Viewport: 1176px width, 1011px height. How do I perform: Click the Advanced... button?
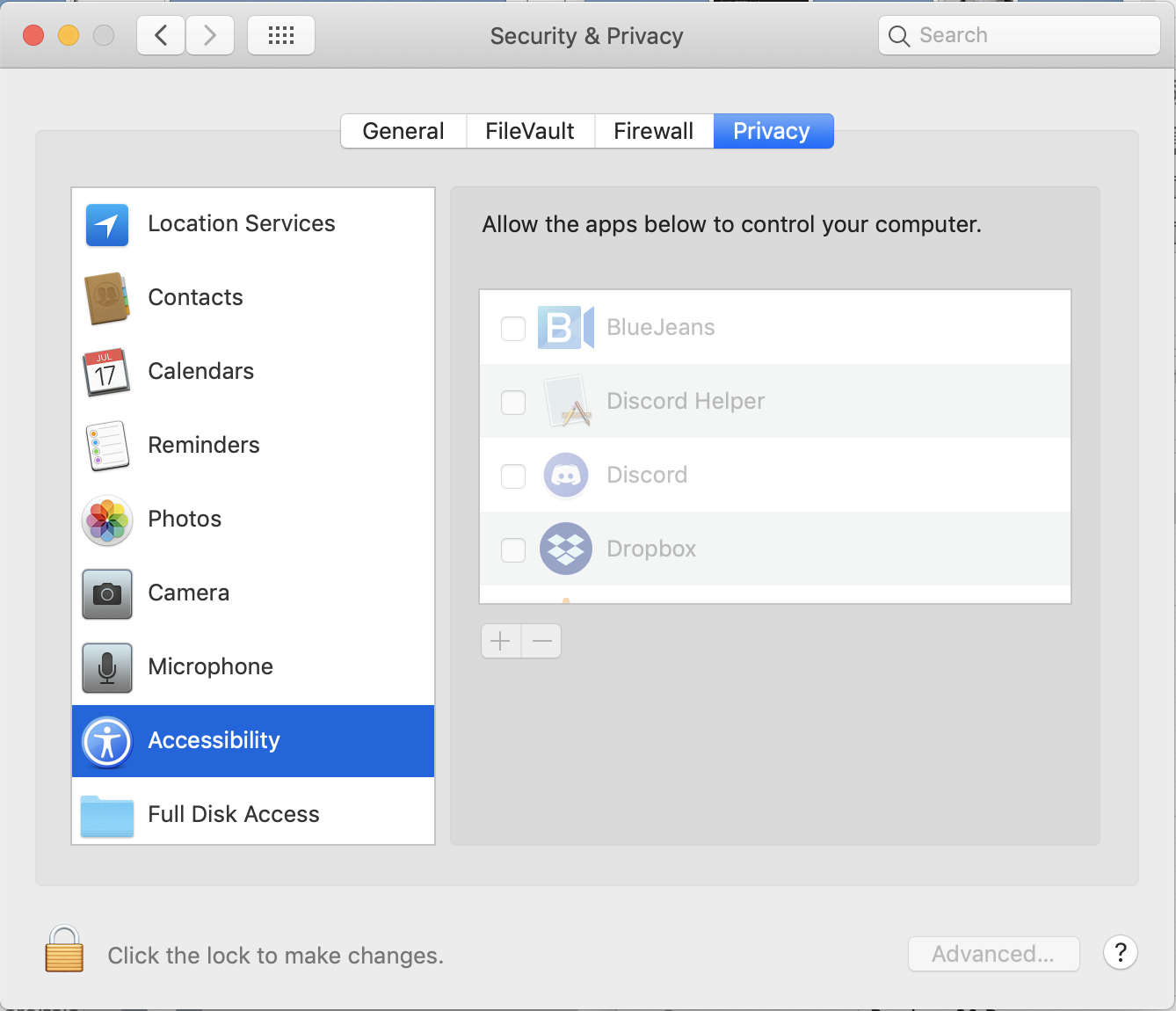993,954
